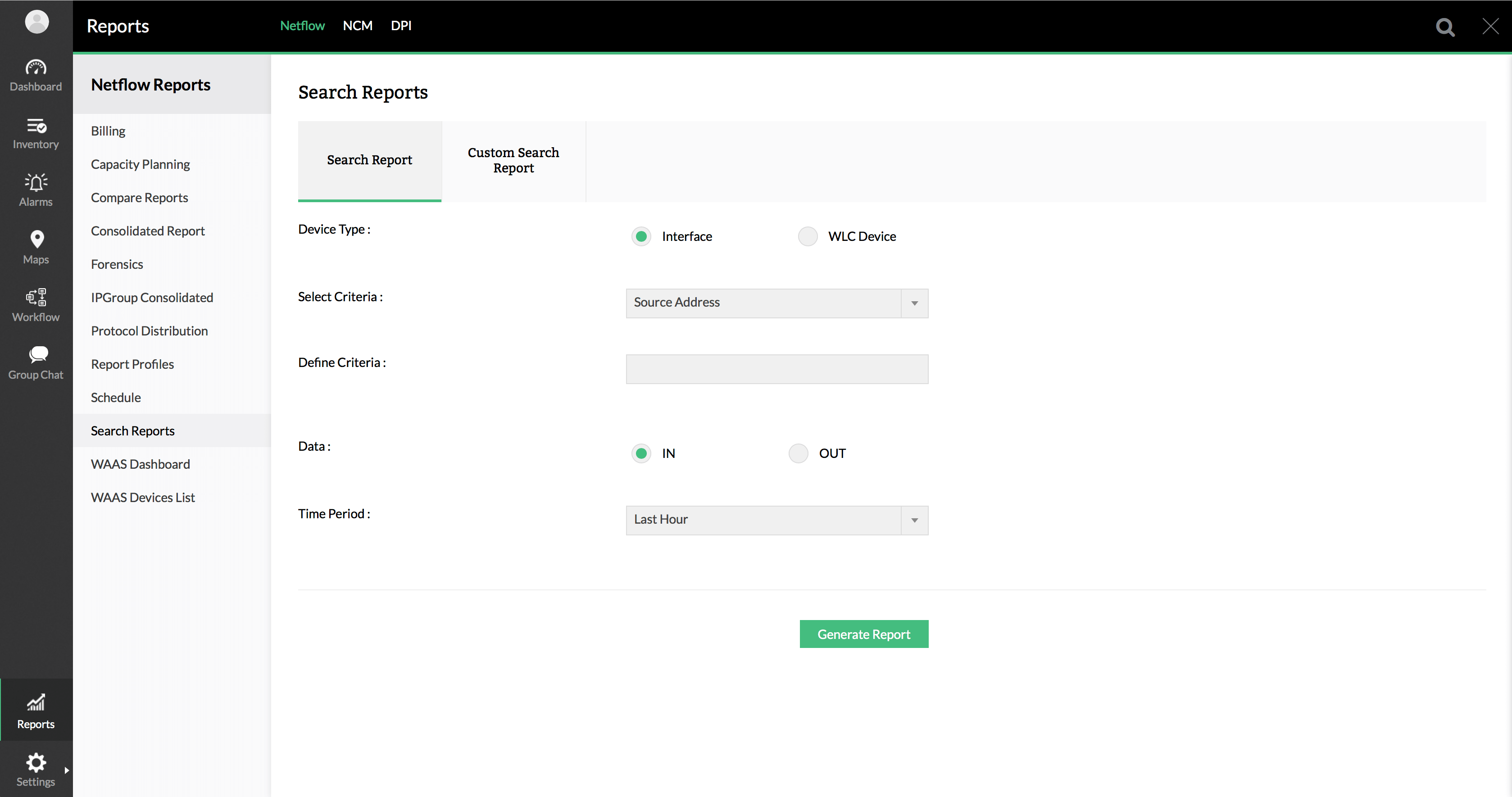Click the Settings gear icon
The height and width of the screenshot is (797, 1512).
36,763
